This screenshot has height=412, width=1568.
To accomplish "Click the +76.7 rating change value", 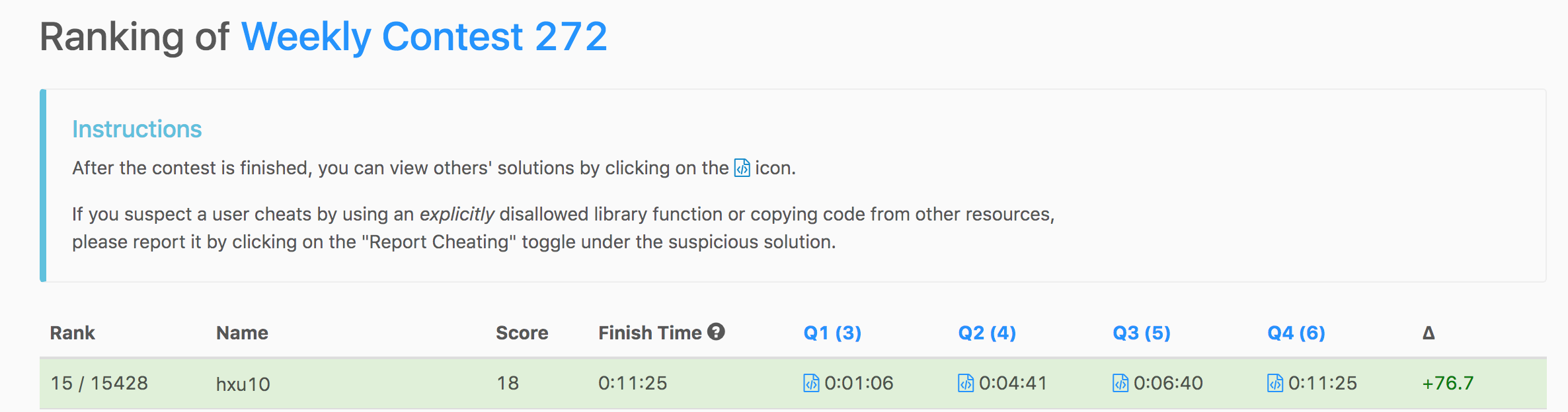I will coord(1448,383).
